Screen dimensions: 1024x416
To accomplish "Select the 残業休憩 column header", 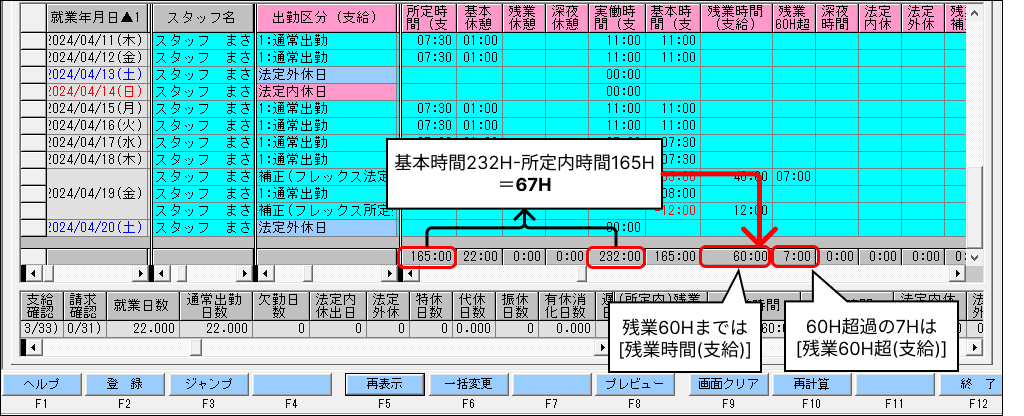I will point(524,18).
